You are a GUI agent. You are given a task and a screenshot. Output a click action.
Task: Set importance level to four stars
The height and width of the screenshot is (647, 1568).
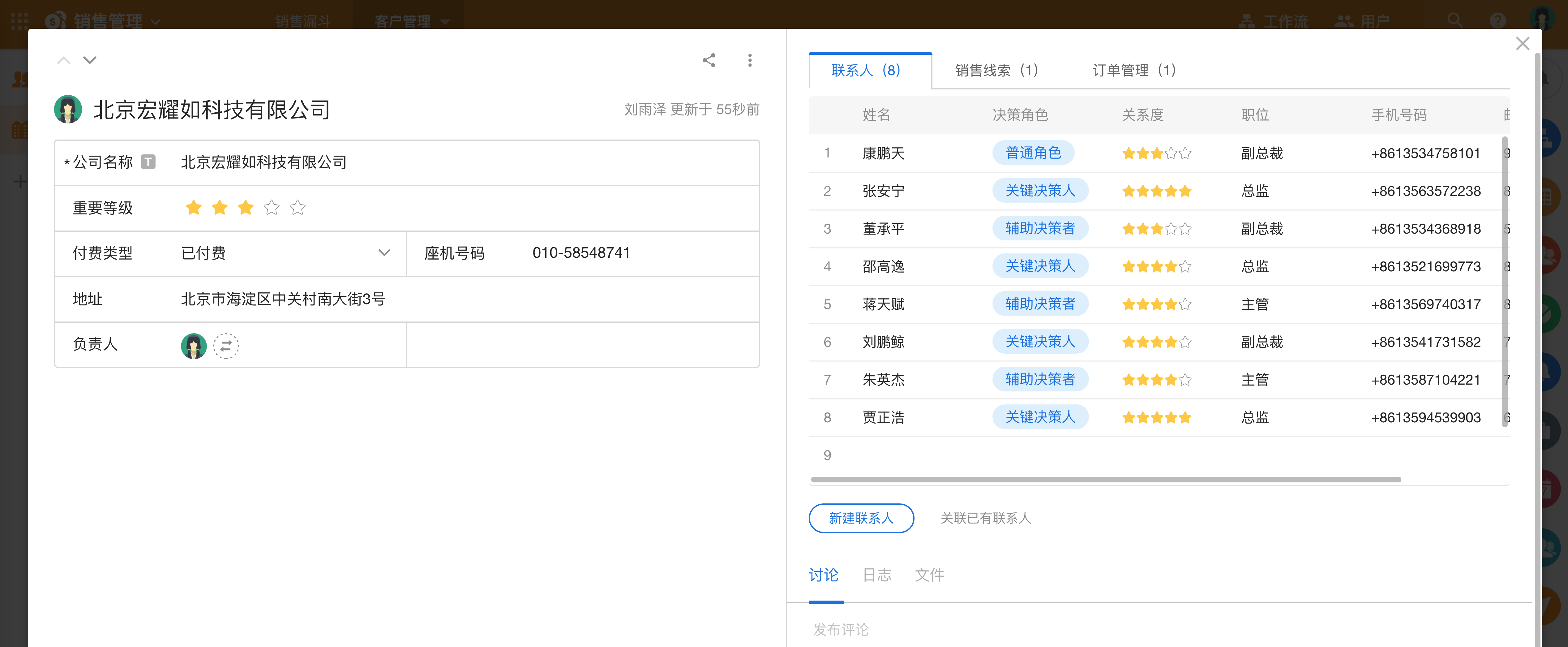272,208
